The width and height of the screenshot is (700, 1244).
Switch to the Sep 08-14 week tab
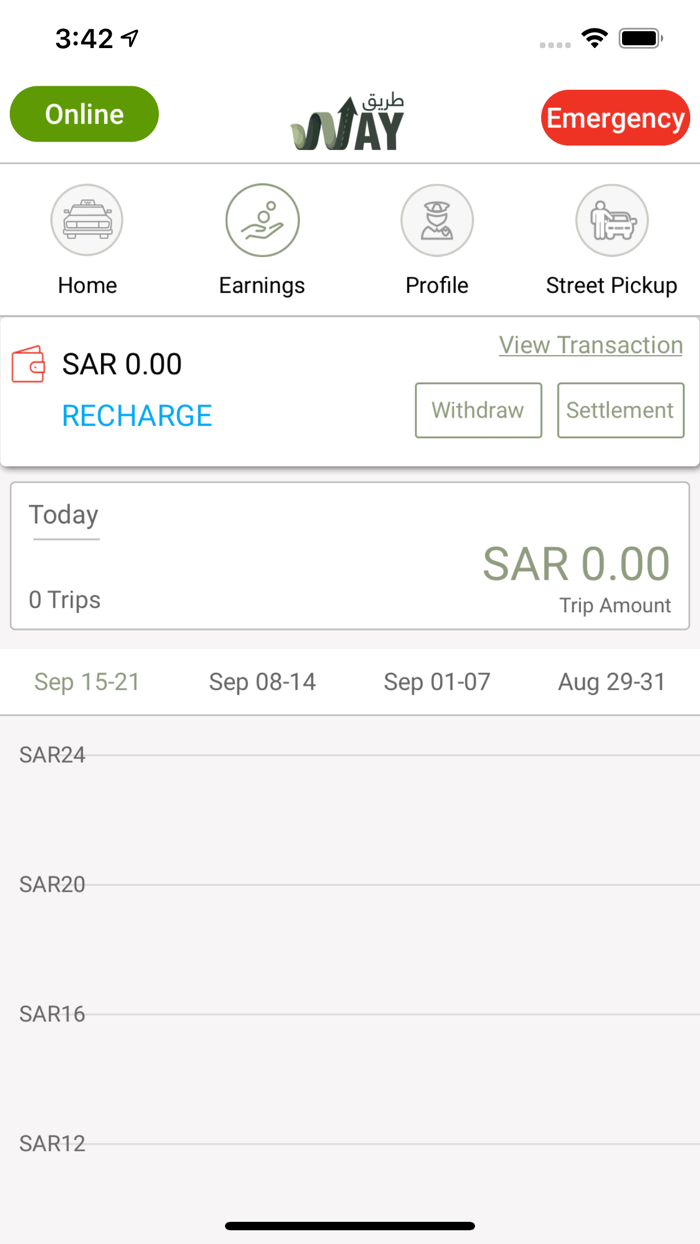click(x=262, y=682)
